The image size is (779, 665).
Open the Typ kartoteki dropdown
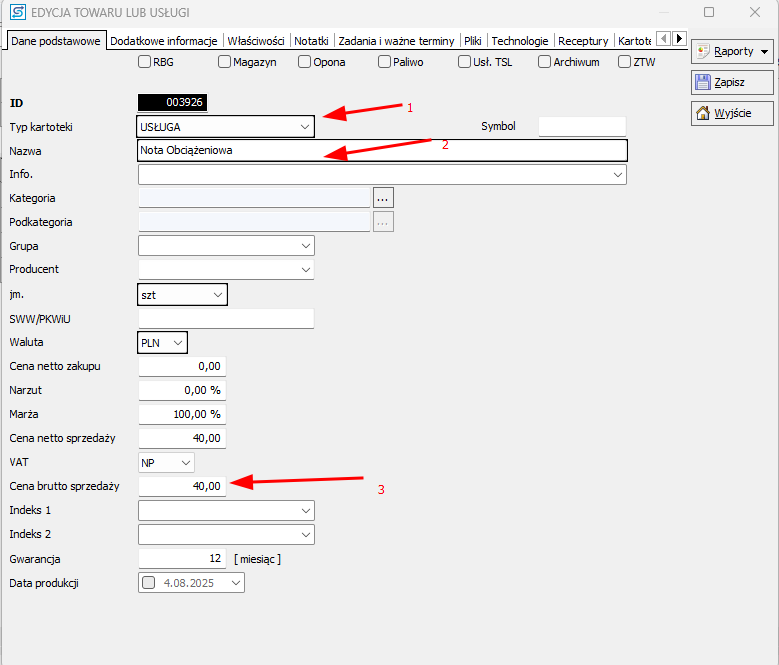(x=304, y=127)
